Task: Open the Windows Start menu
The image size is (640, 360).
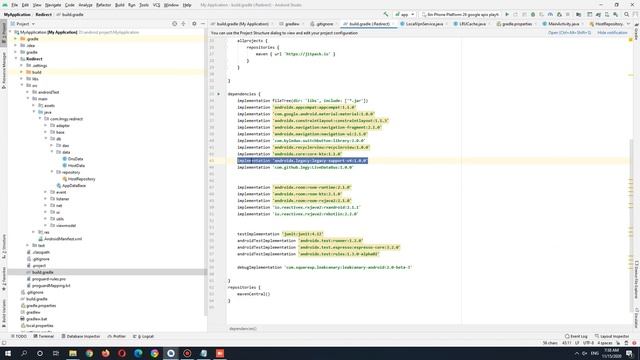Action: 8,353
